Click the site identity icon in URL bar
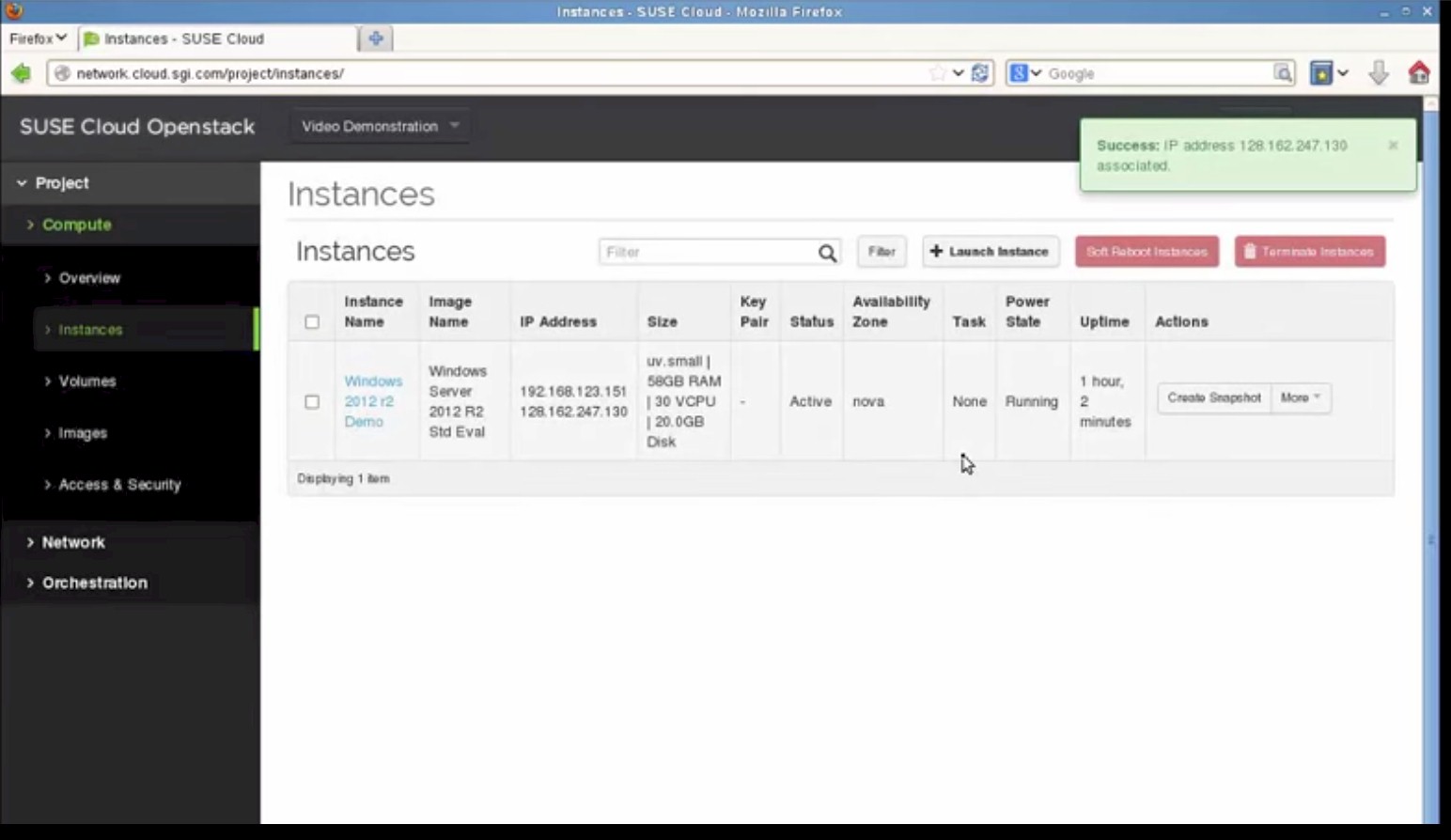The width and height of the screenshot is (1451, 840). [62, 72]
